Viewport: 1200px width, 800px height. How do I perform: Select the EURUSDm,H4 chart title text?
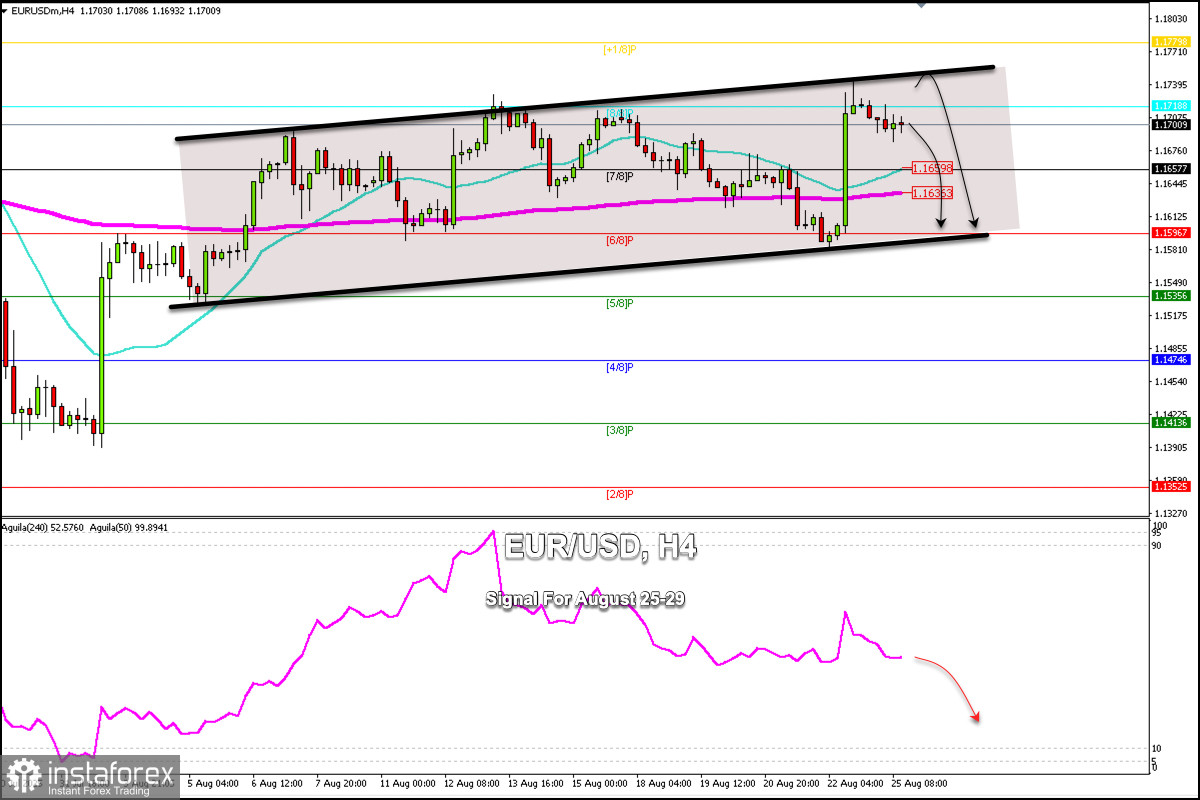point(44,11)
